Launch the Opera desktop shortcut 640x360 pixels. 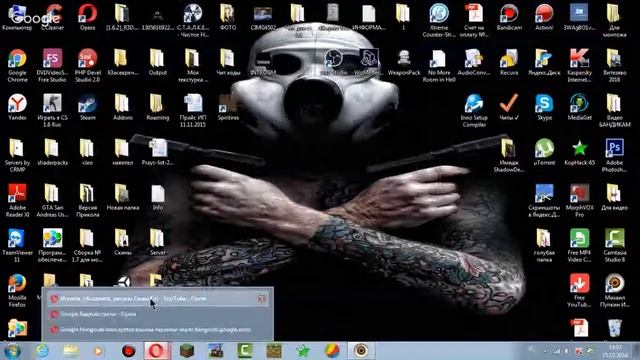pyautogui.click(x=87, y=17)
